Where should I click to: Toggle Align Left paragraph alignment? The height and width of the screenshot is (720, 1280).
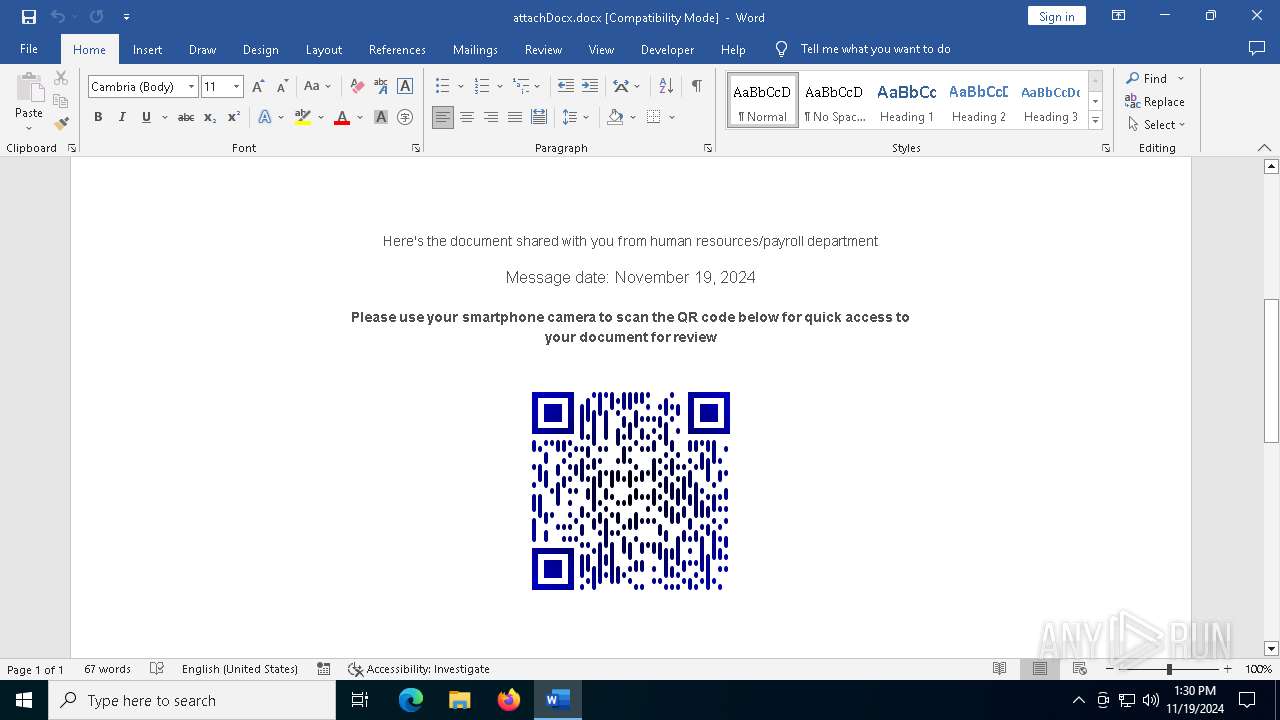tap(443, 117)
